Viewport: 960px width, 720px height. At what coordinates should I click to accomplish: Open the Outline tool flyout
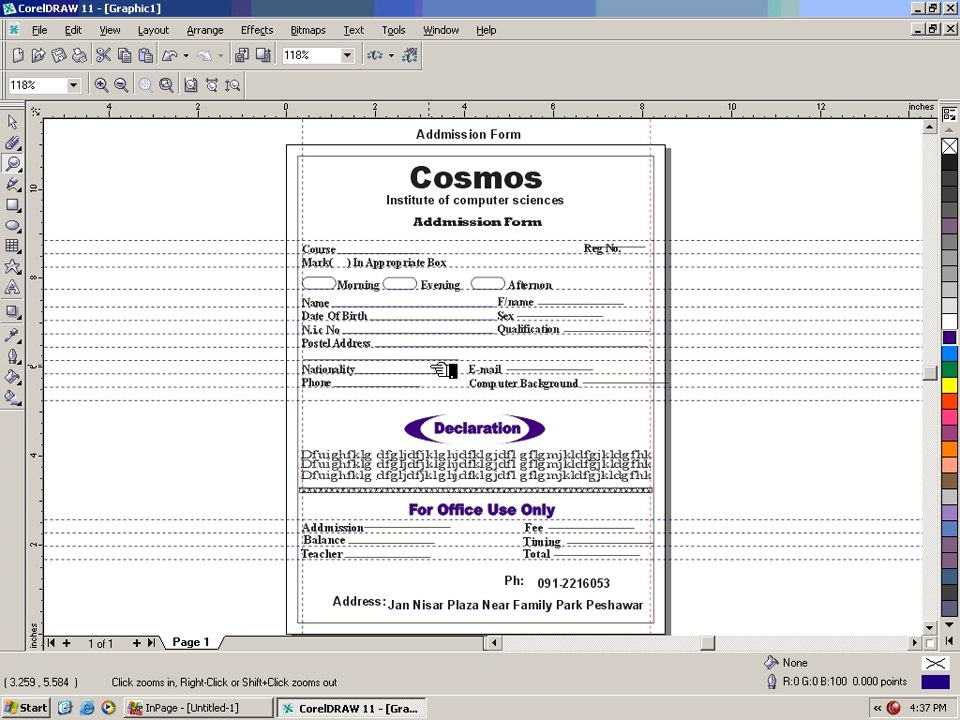pyautogui.click(x=12, y=356)
